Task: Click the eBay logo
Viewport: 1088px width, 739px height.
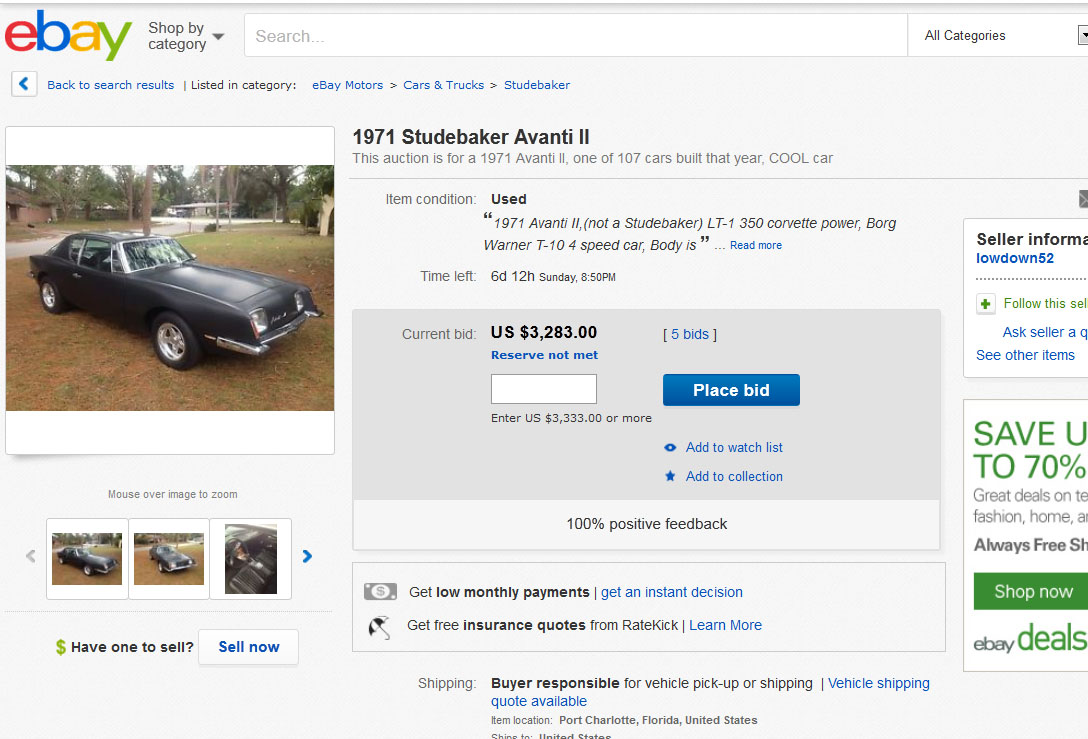Action: [x=68, y=36]
